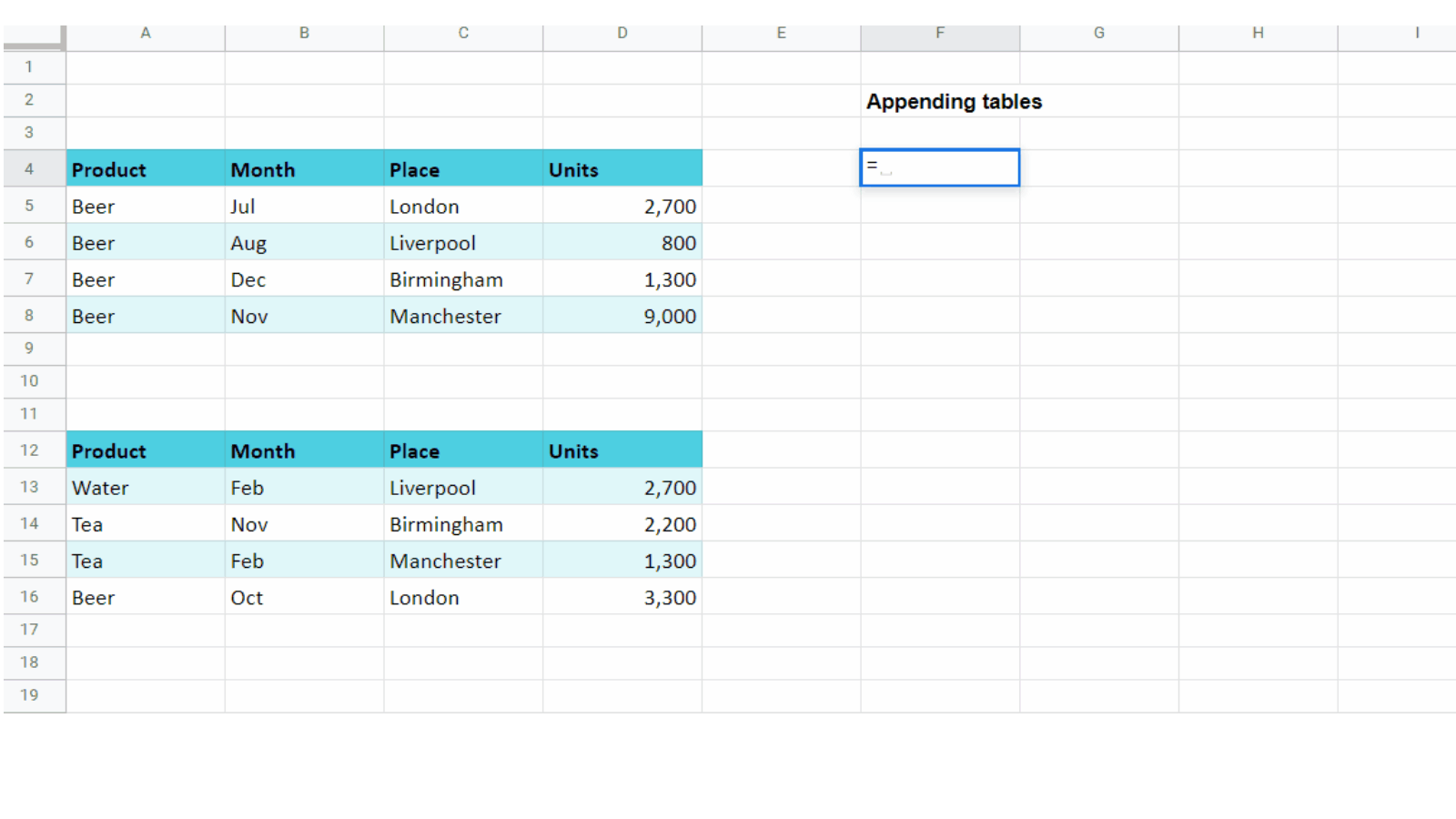1456x819 pixels.
Task: Select column A header
Action: coord(146,34)
